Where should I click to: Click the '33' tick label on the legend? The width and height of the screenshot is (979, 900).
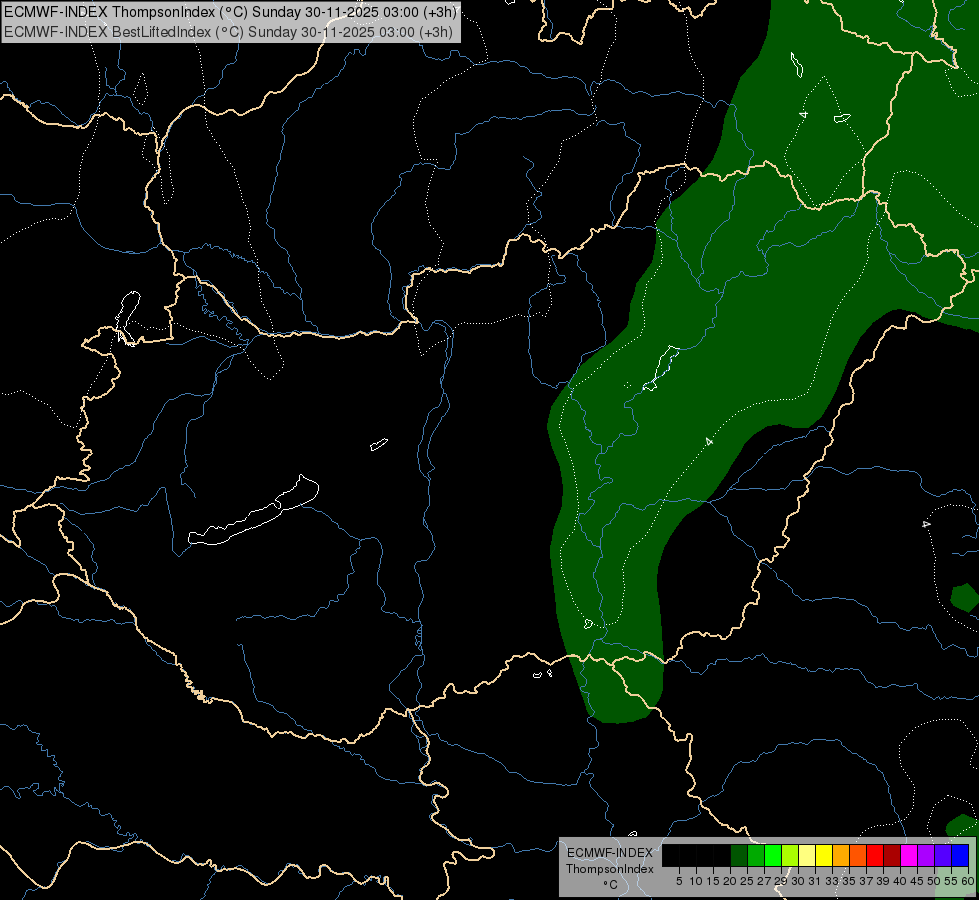(x=832, y=881)
